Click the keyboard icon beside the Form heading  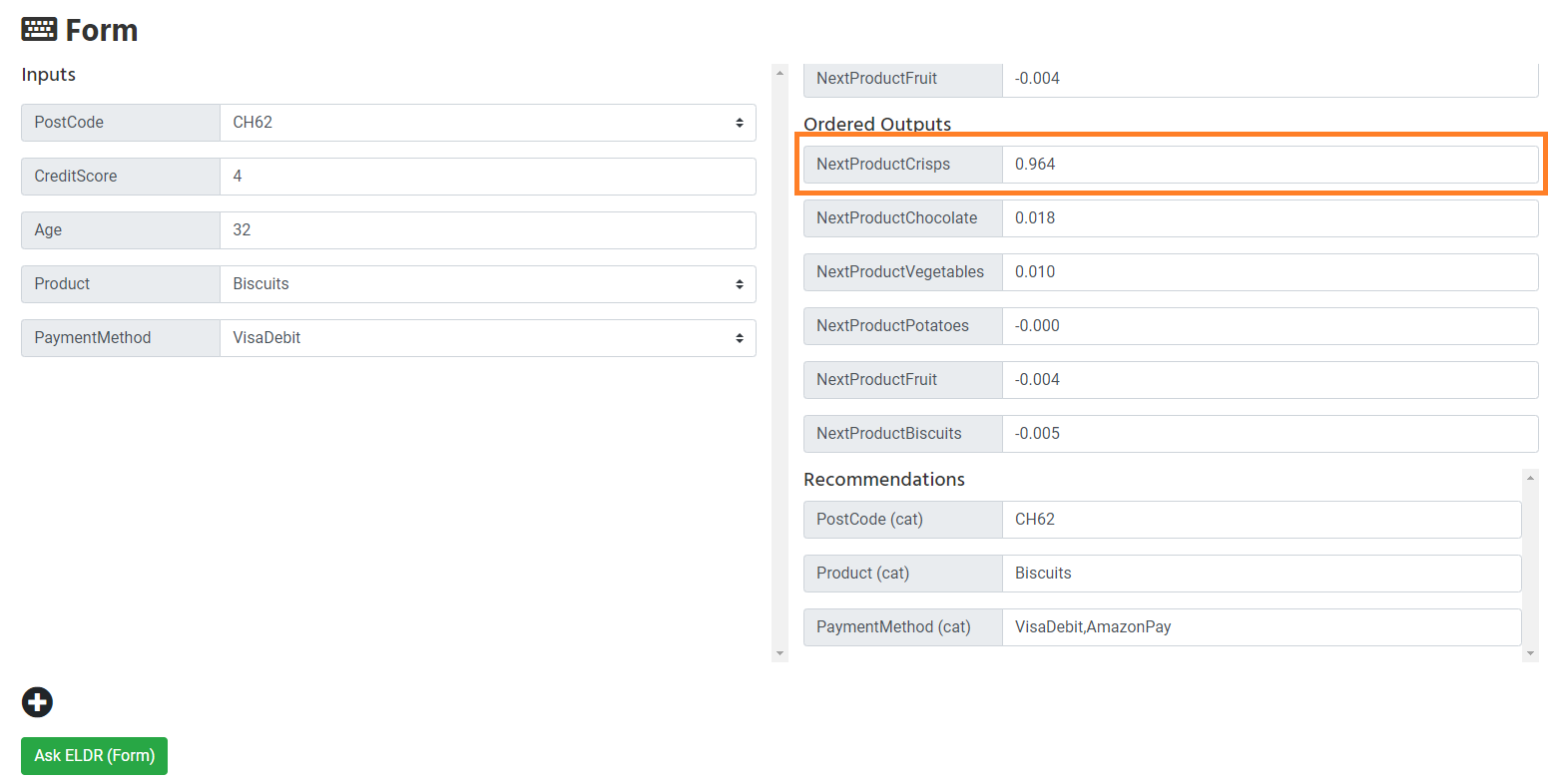38,29
